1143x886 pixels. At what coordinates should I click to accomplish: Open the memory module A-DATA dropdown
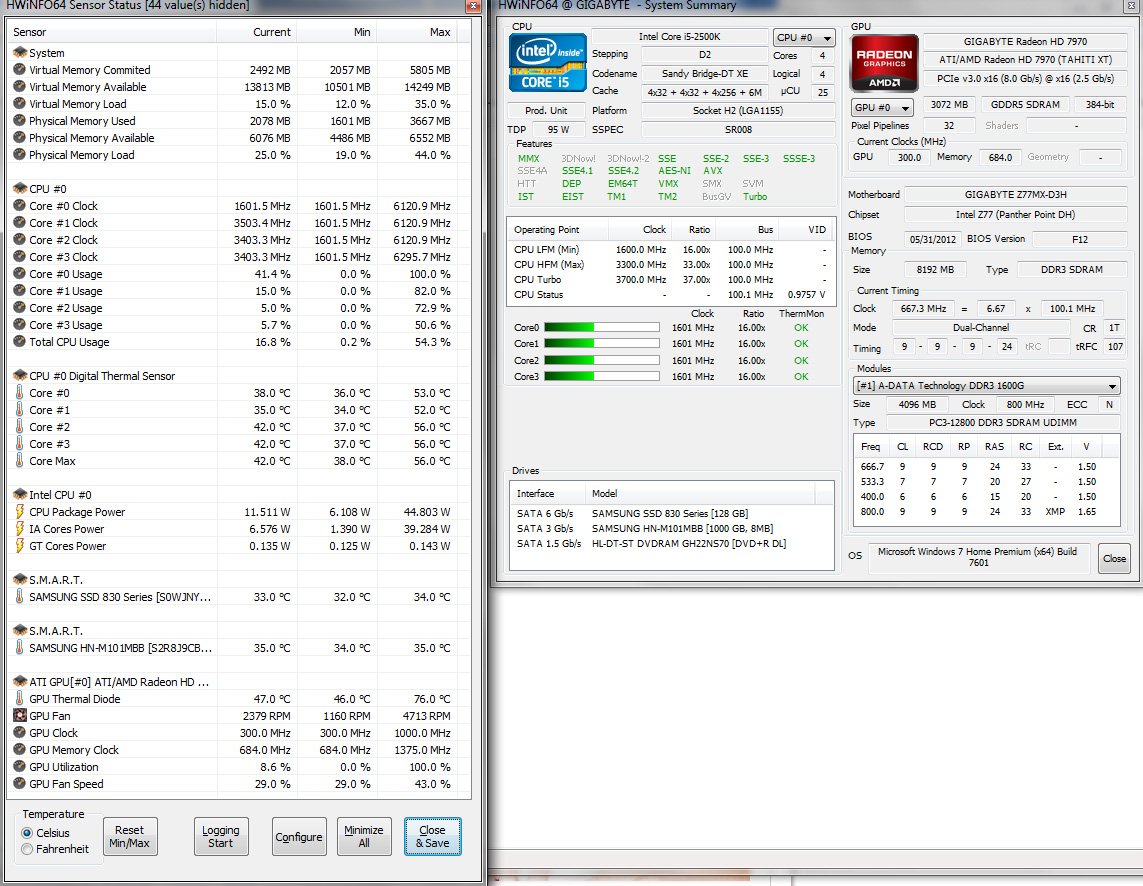tap(987, 386)
